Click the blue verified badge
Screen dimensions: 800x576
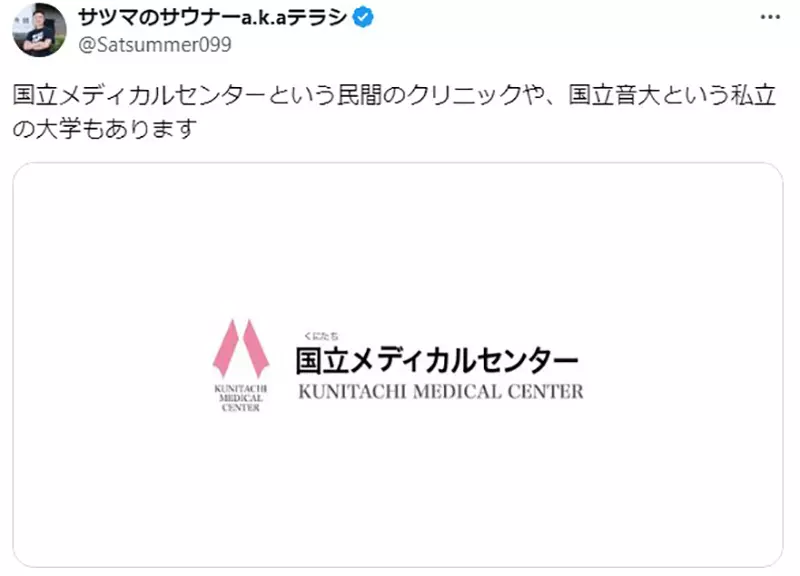363,17
